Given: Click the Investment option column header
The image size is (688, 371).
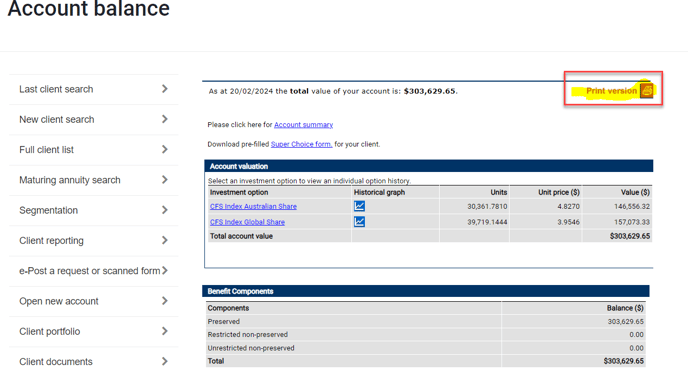Looking at the screenshot, I should point(239,192).
